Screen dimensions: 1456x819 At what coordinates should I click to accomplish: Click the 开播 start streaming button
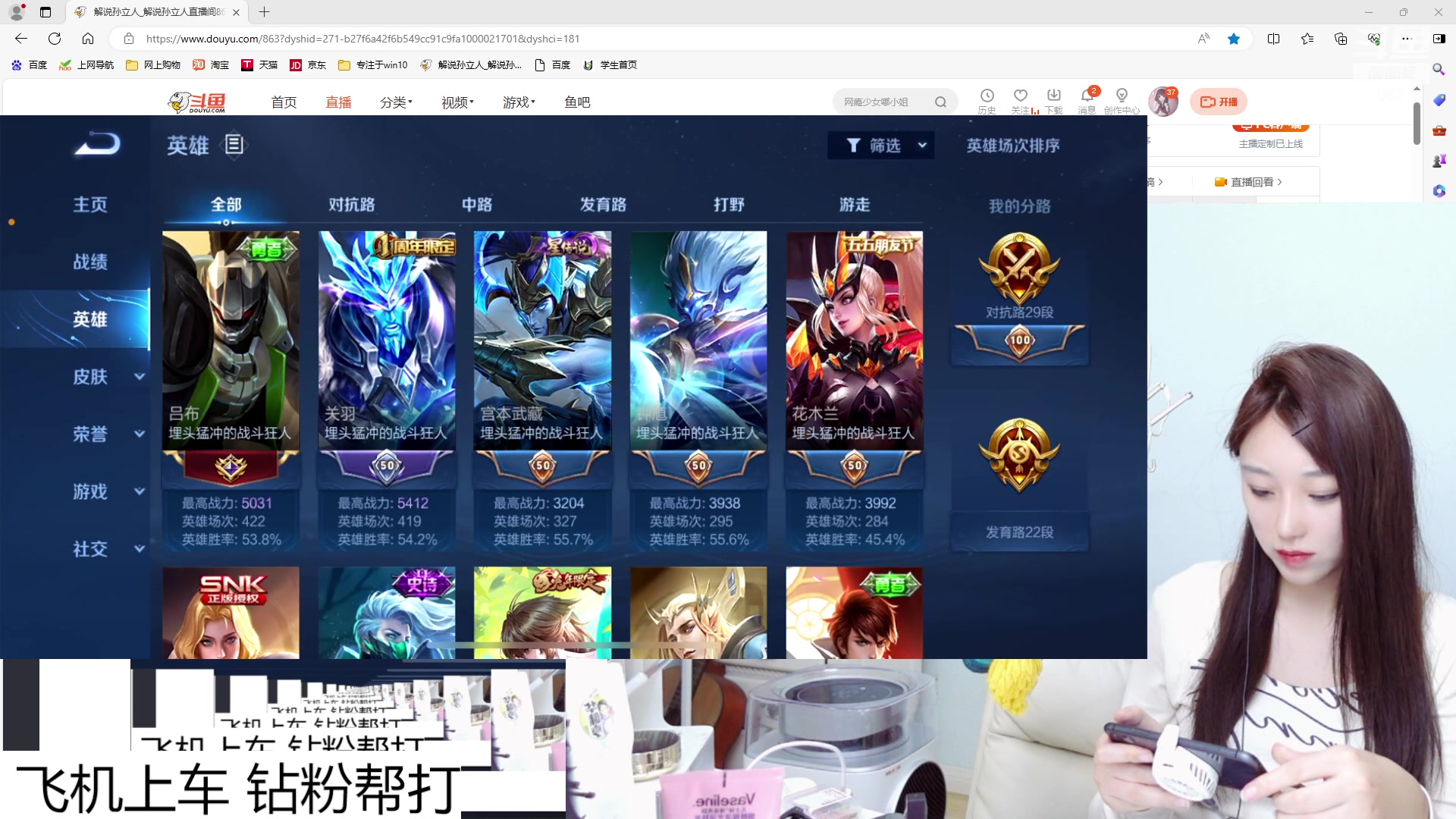click(x=1219, y=102)
